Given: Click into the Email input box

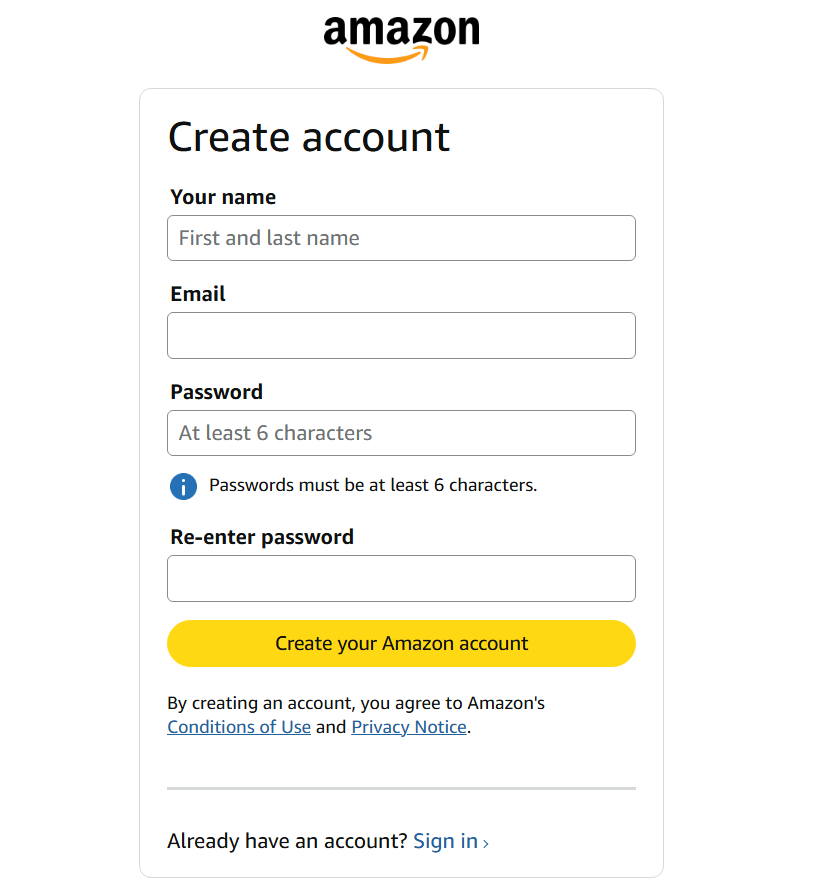Looking at the screenshot, I should coord(401,335).
